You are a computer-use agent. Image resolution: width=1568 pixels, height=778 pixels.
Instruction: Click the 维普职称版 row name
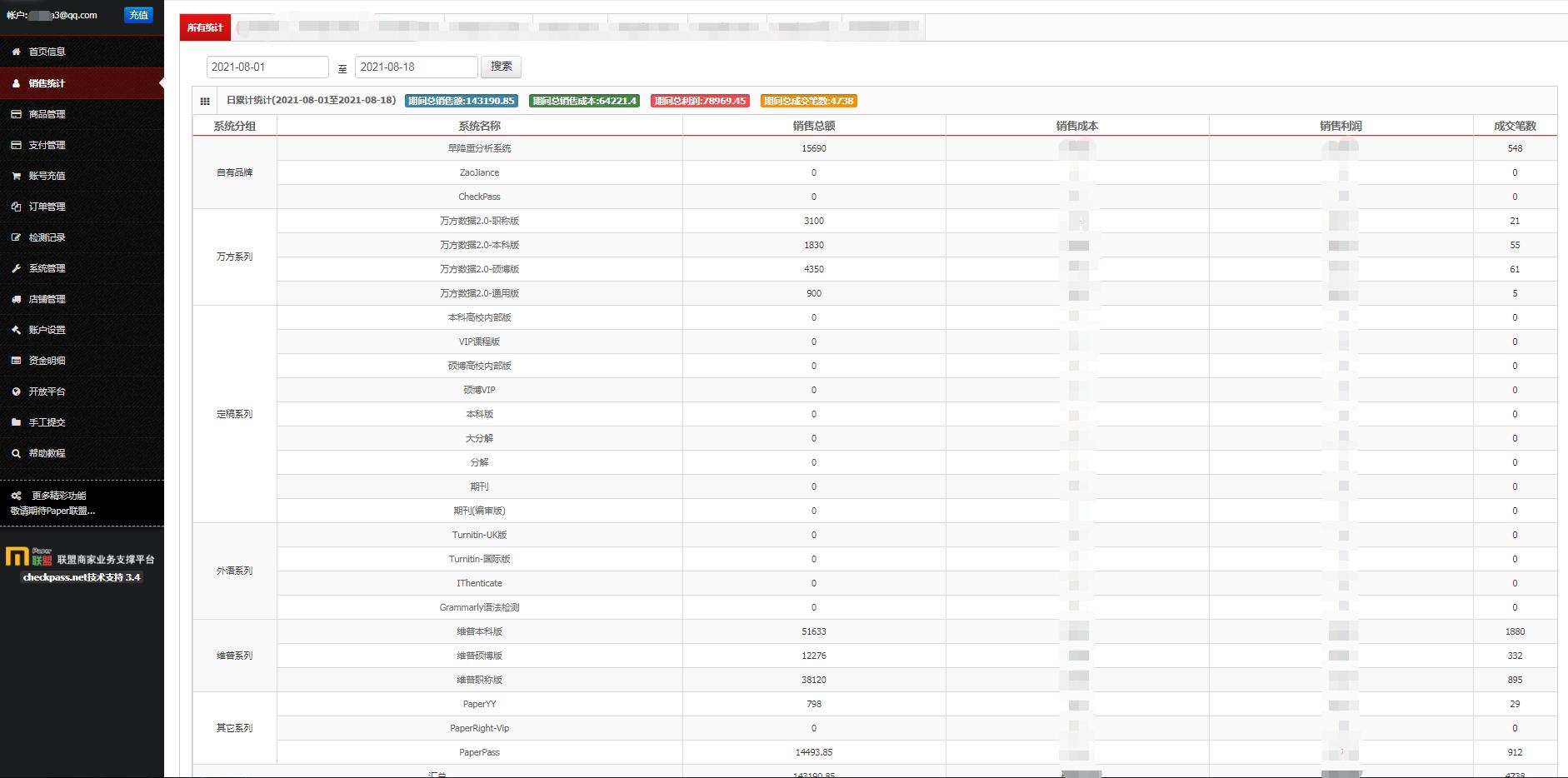(x=480, y=680)
